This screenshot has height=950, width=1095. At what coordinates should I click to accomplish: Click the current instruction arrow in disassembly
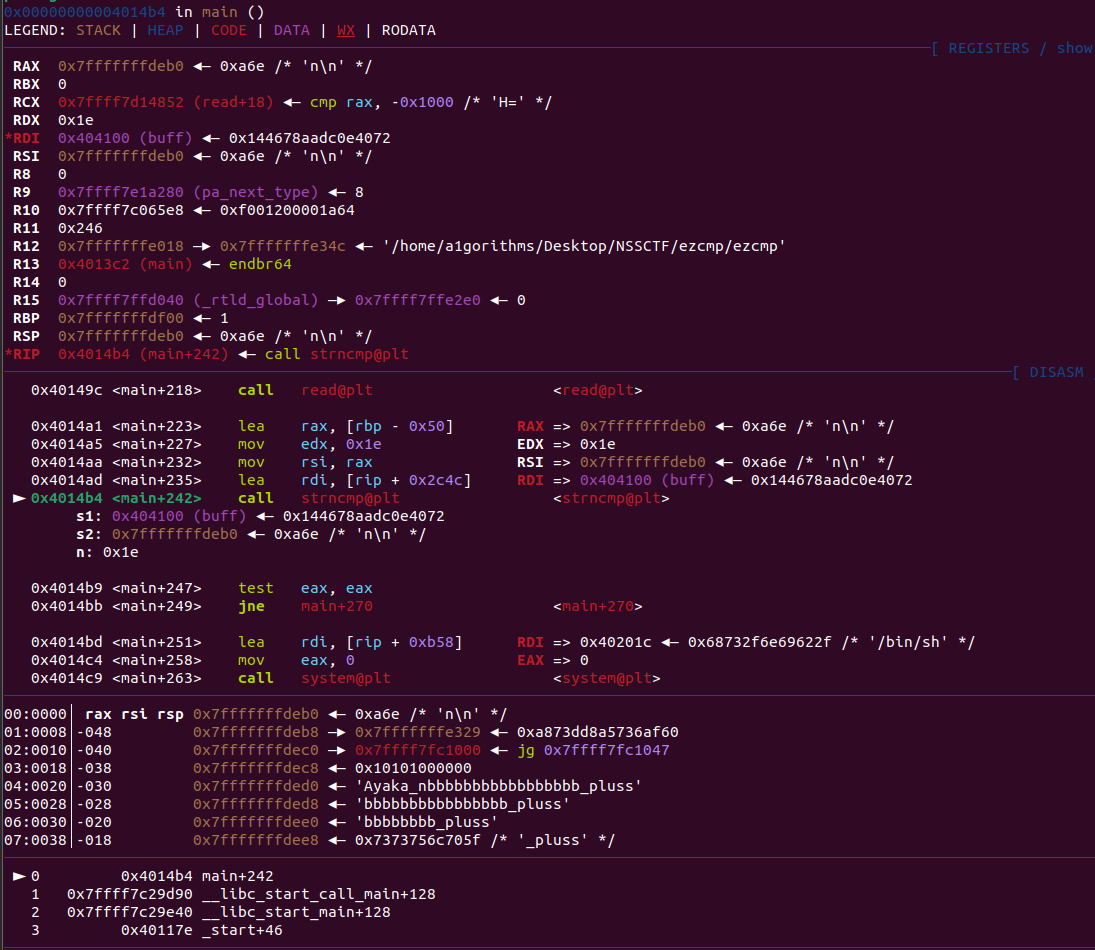pos(17,498)
